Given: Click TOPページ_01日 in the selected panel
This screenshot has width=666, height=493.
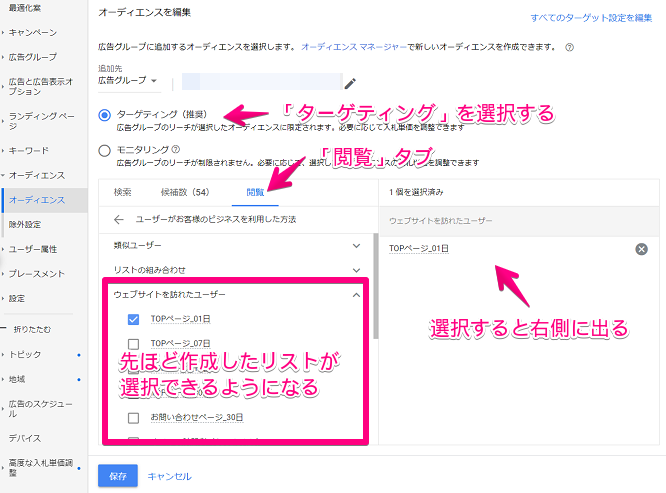Looking at the screenshot, I should pos(419,248).
